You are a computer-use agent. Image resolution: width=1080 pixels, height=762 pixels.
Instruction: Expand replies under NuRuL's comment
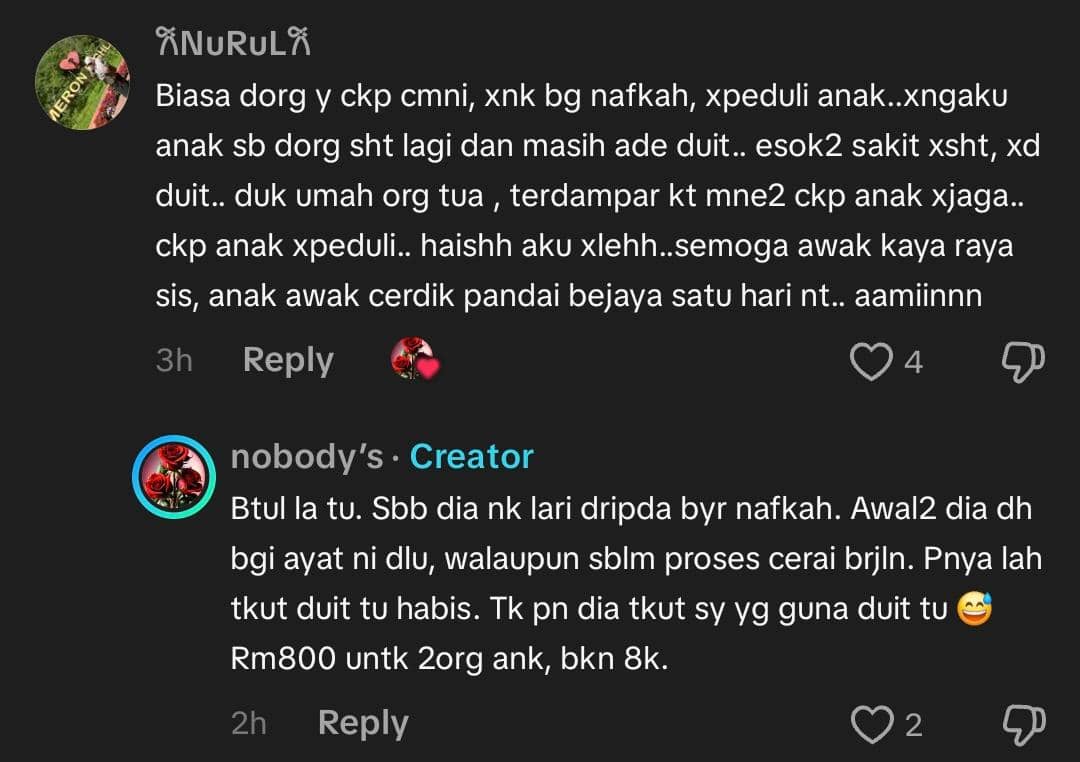point(288,361)
